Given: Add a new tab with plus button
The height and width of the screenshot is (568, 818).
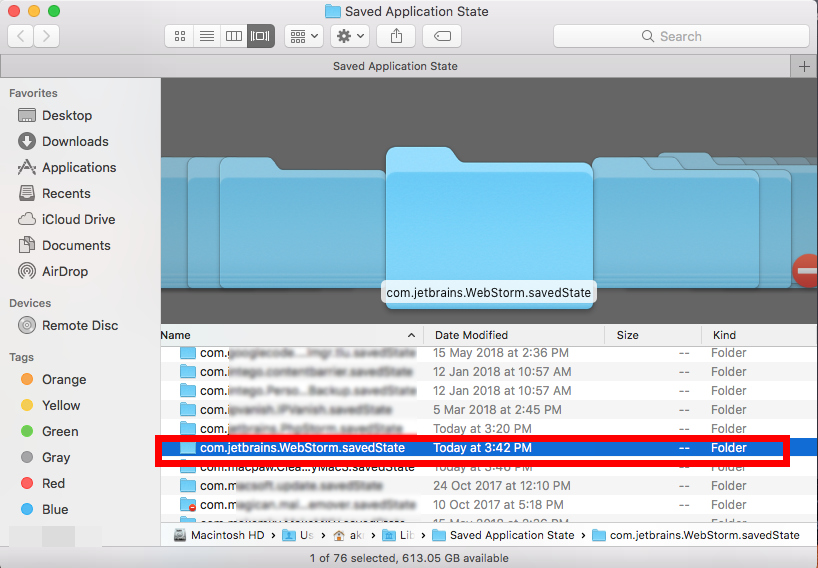Looking at the screenshot, I should pyautogui.click(x=804, y=66).
